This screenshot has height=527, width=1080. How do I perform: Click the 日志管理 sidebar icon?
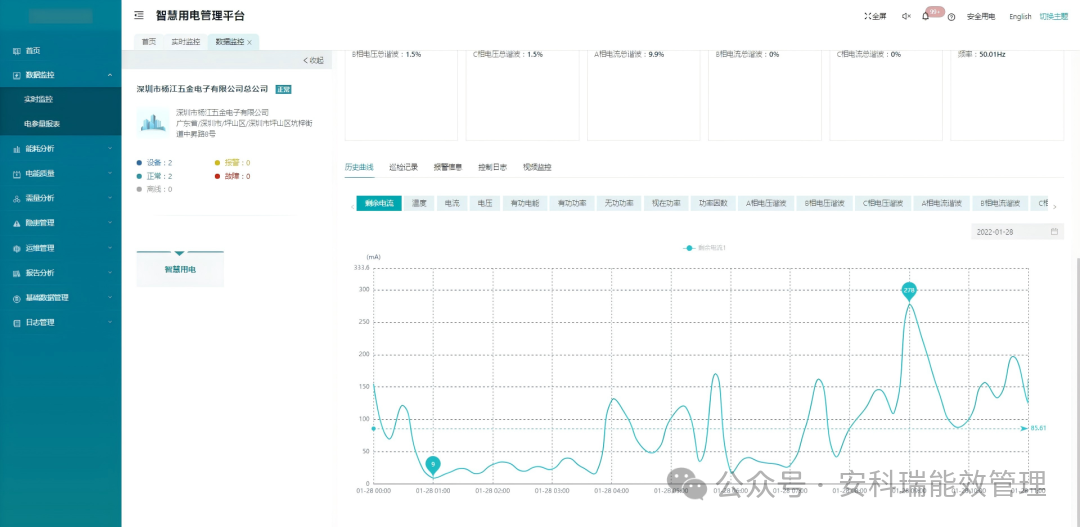[17, 322]
